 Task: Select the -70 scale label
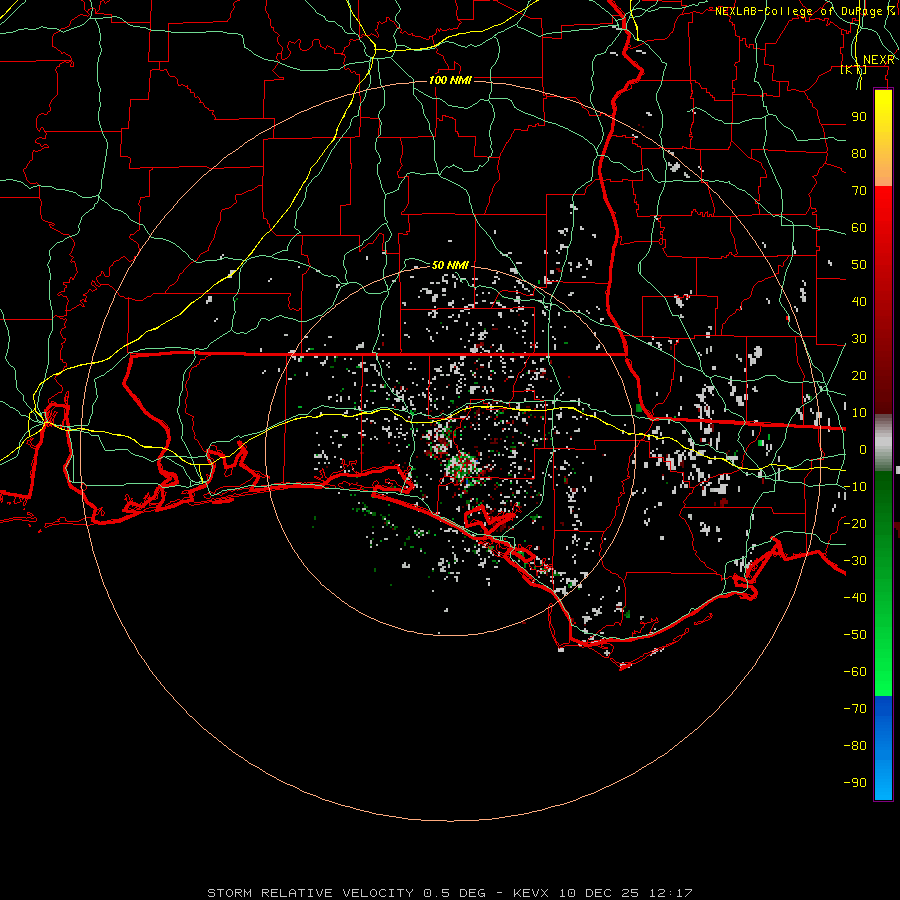coord(855,709)
